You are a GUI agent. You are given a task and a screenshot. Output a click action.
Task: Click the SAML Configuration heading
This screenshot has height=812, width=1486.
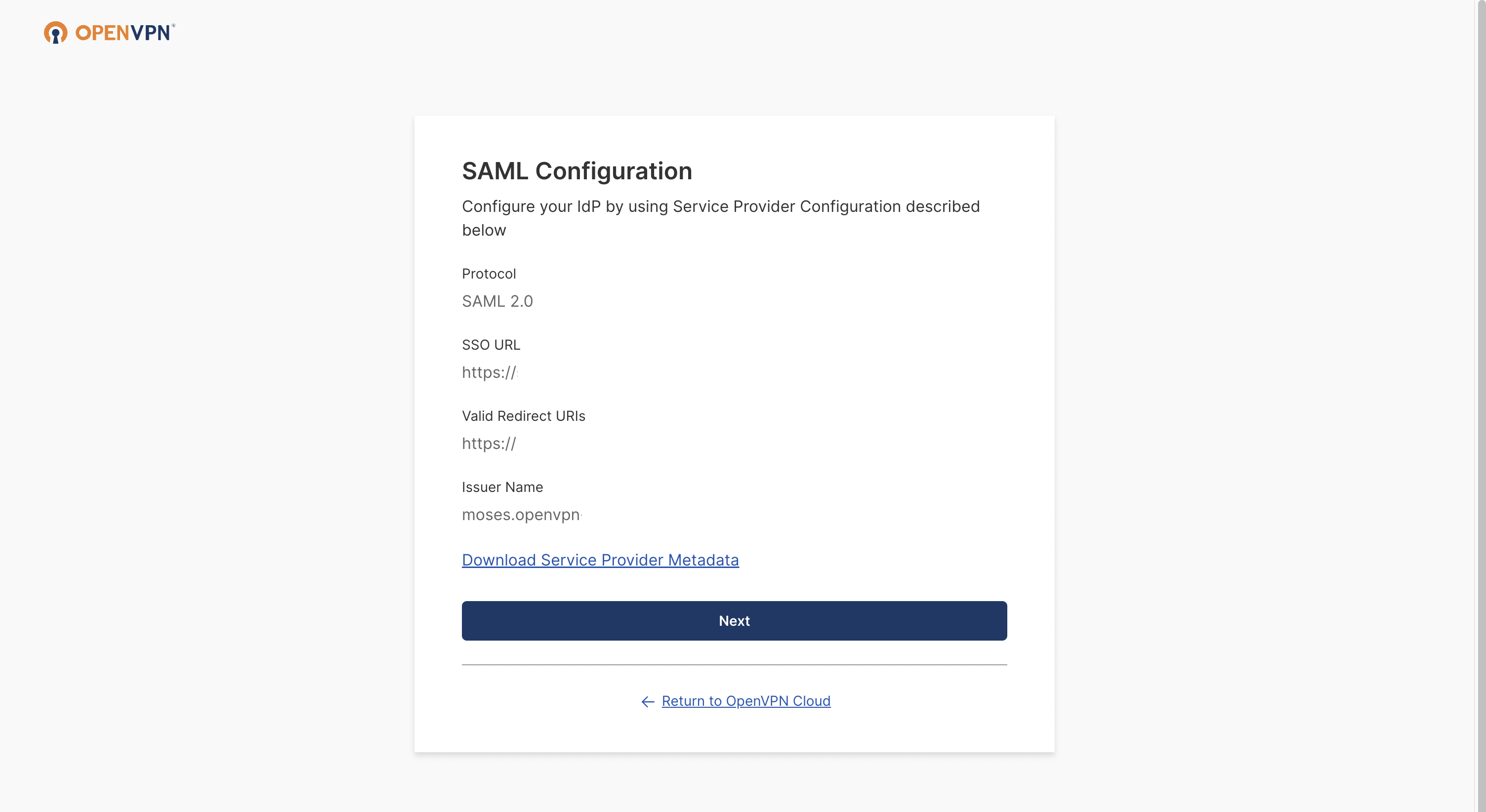point(577,171)
